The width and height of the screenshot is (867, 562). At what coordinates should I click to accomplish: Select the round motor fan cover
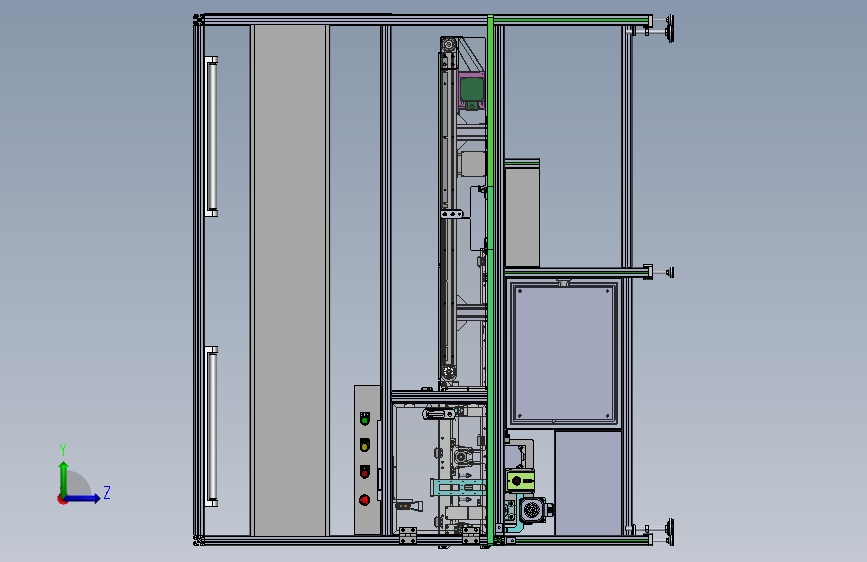click(x=531, y=509)
